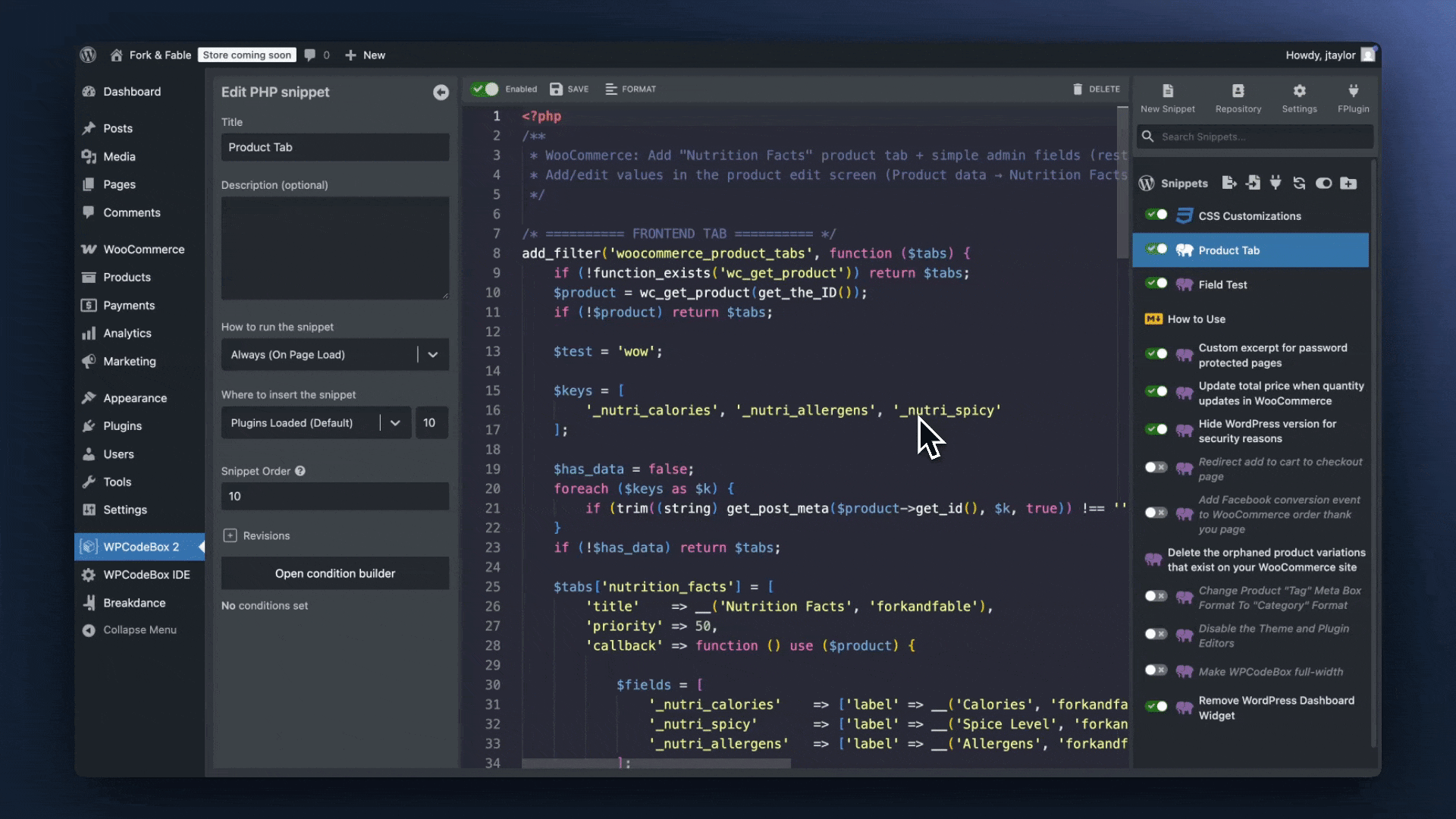Click the Description textarea
The width and height of the screenshot is (1456, 819).
point(335,249)
